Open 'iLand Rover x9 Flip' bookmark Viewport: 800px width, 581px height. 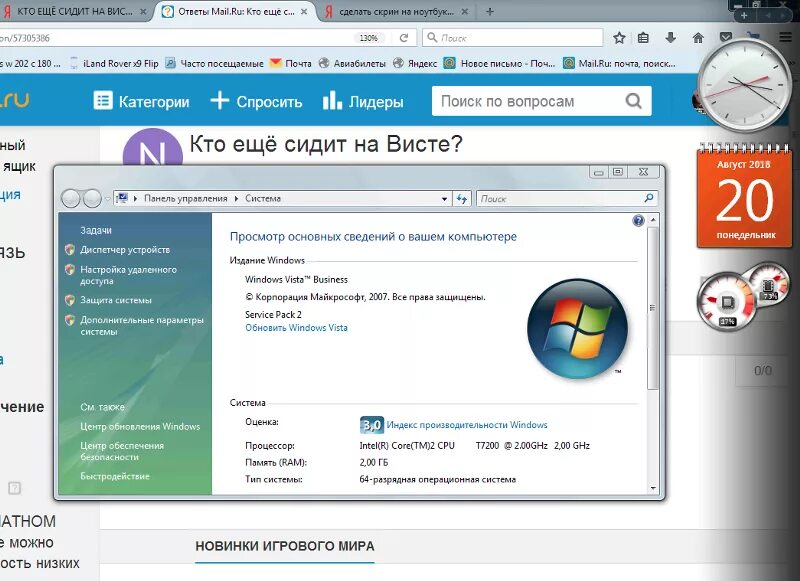114,64
